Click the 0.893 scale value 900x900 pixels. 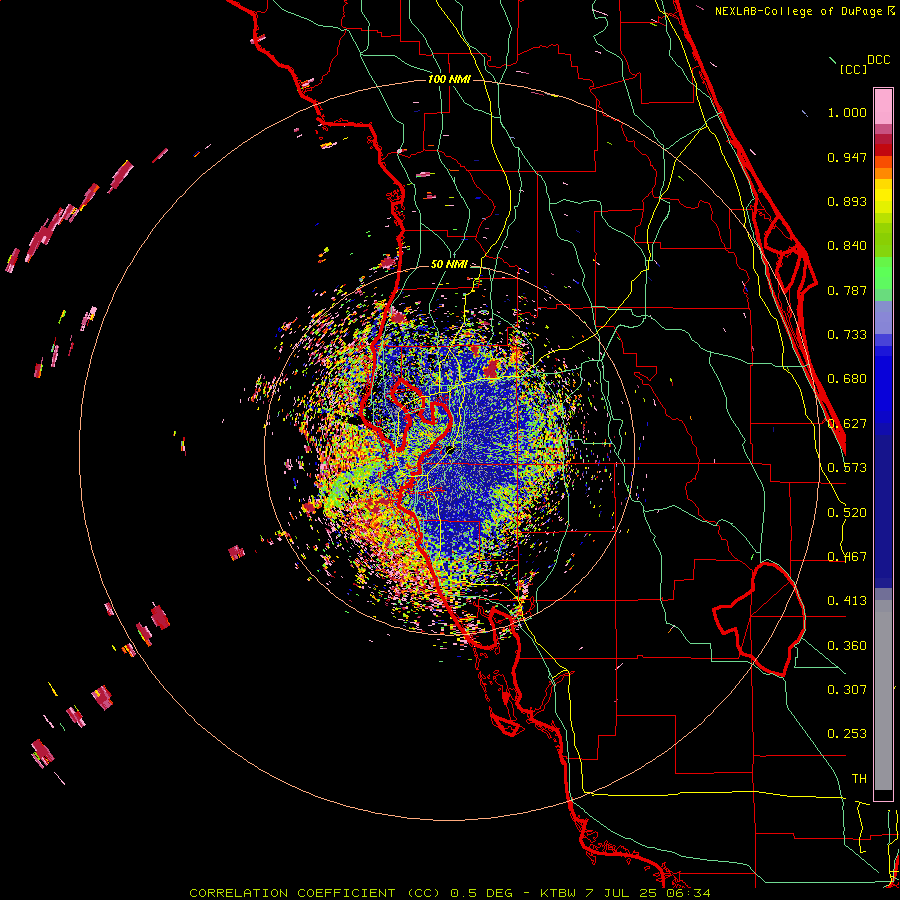847,201
